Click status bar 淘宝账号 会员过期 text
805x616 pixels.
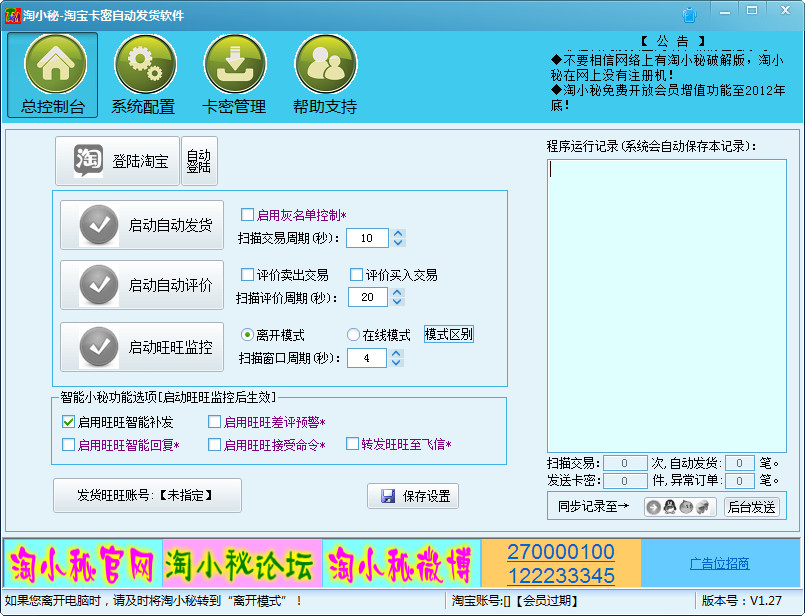point(514,601)
